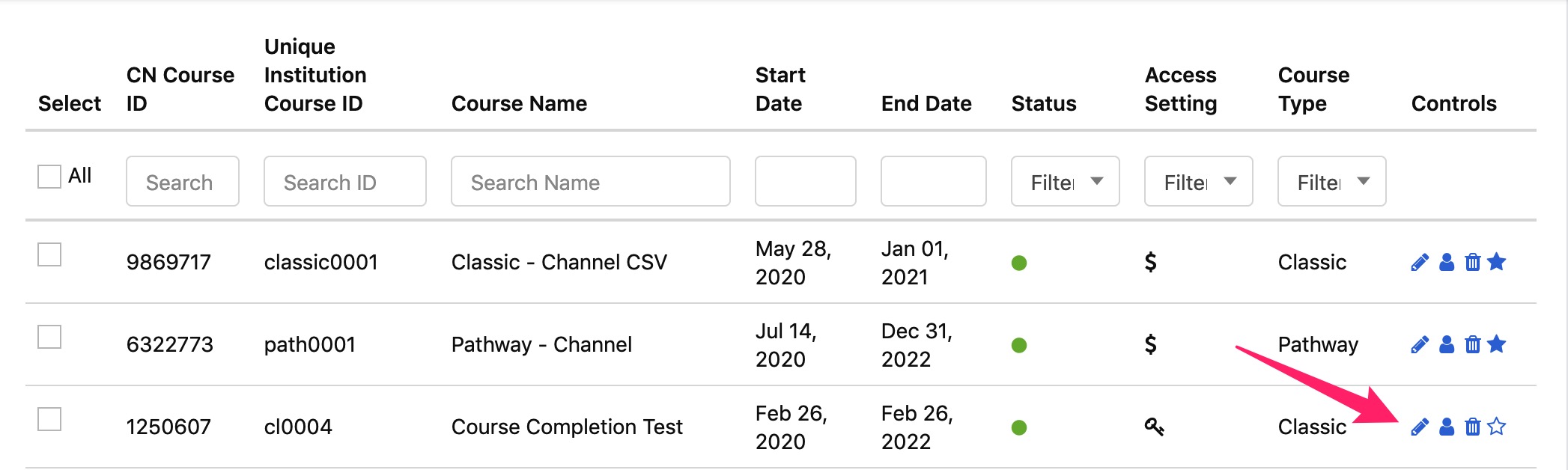Viewport: 1568px width, 470px height.
Task: Click key access icon for Course Completion Test
Action: (1154, 427)
